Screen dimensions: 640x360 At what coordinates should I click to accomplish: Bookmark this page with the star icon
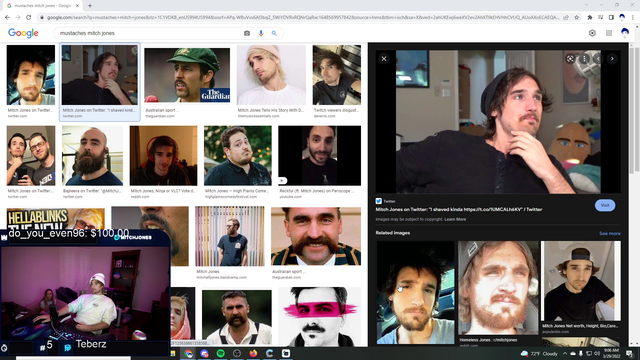point(576,18)
